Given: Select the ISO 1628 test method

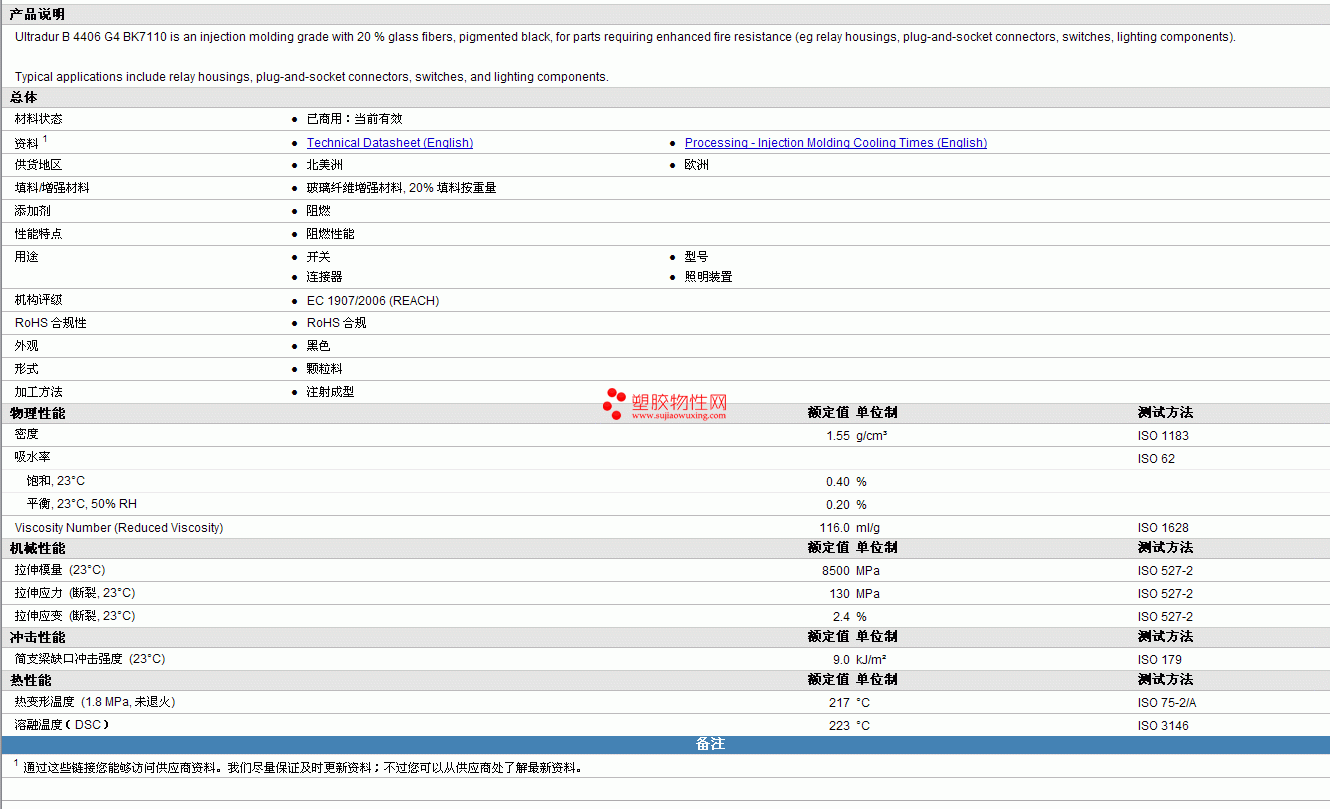Looking at the screenshot, I should click(1163, 528).
